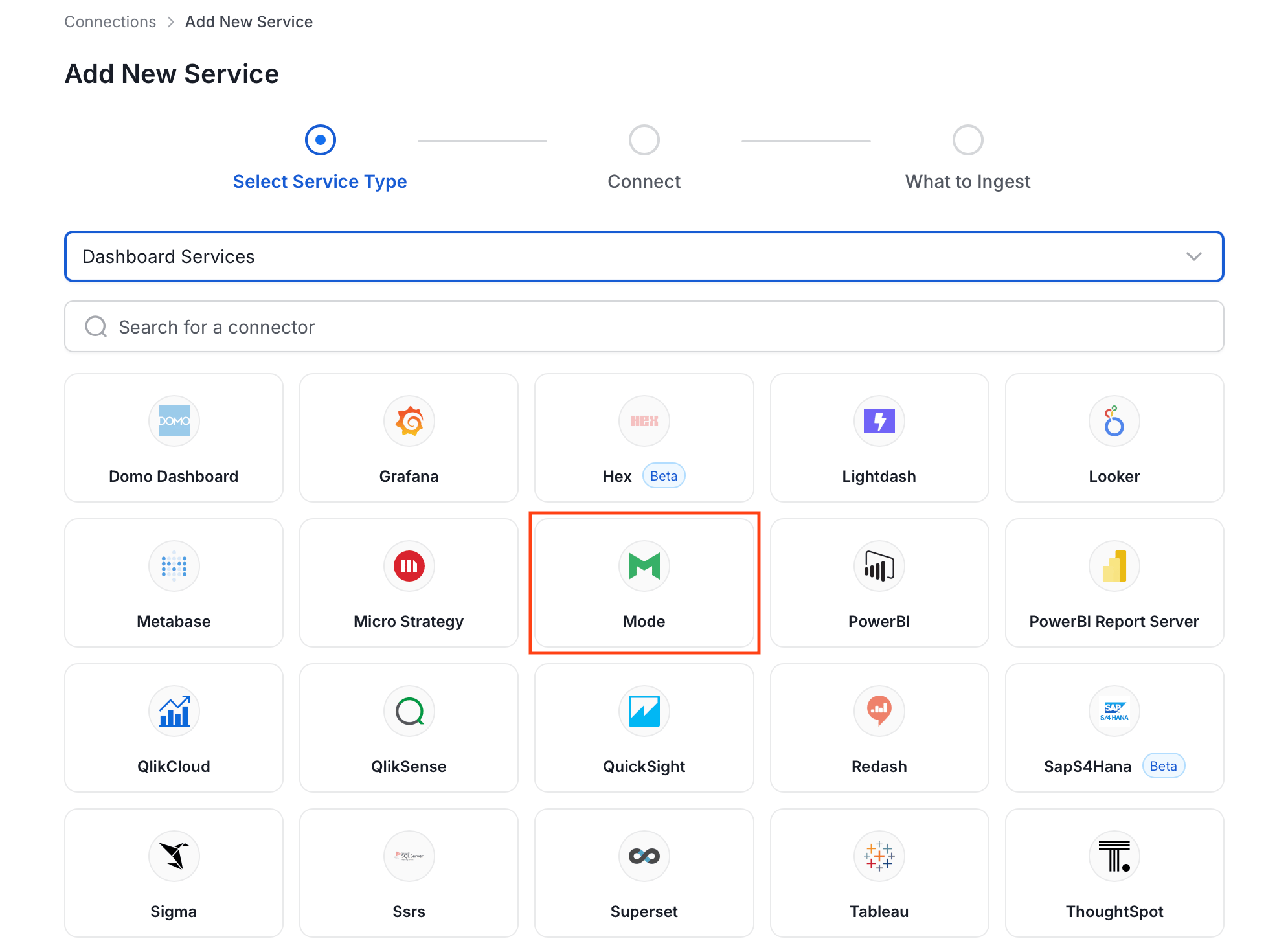Pick the Micro Strategy red icon

coord(409,566)
